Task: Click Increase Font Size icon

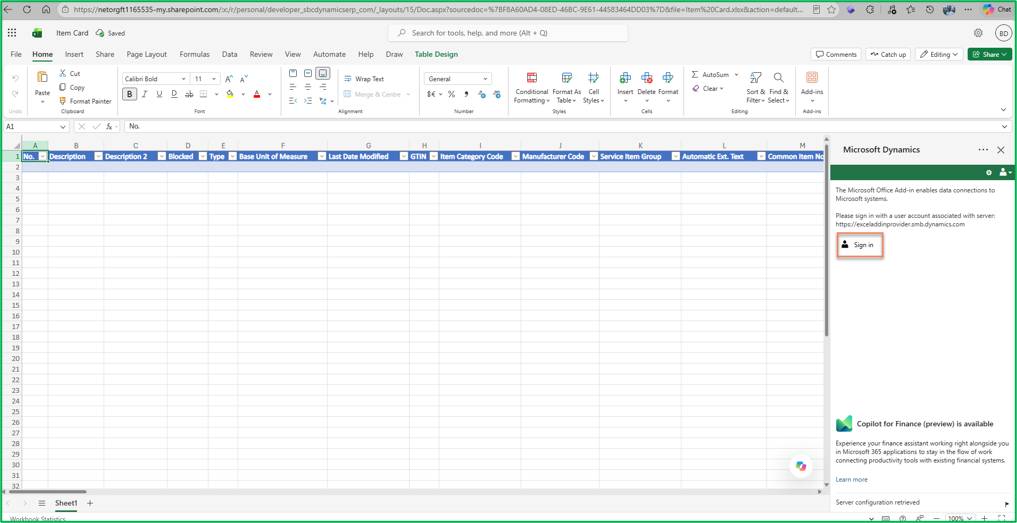Action: (229, 79)
